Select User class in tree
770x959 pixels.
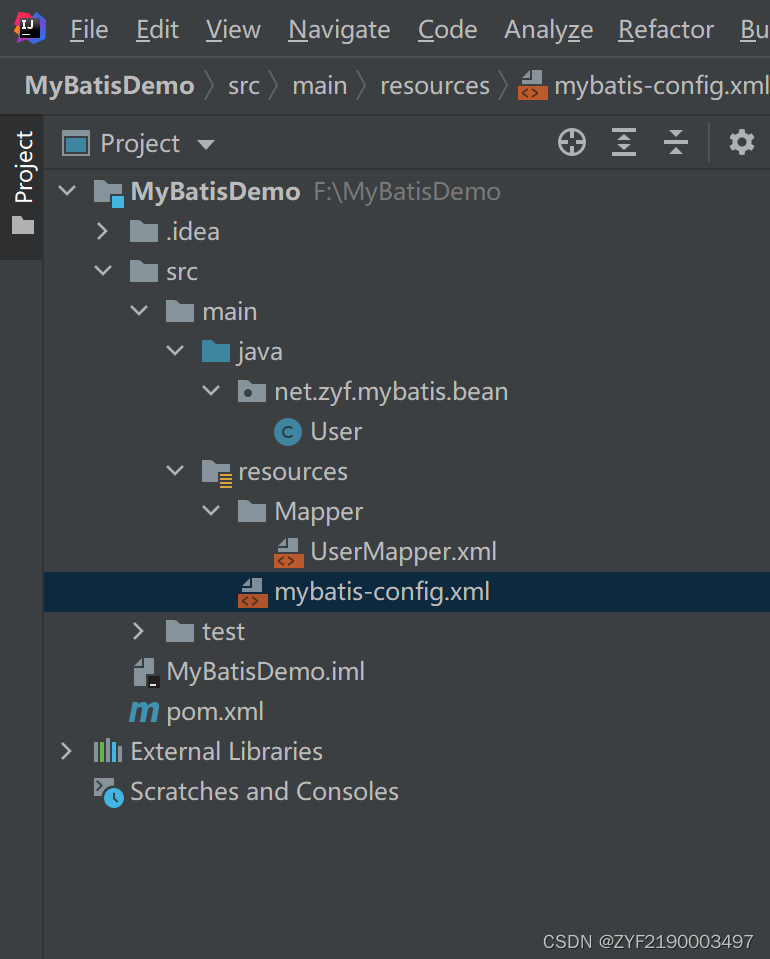coord(336,432)
